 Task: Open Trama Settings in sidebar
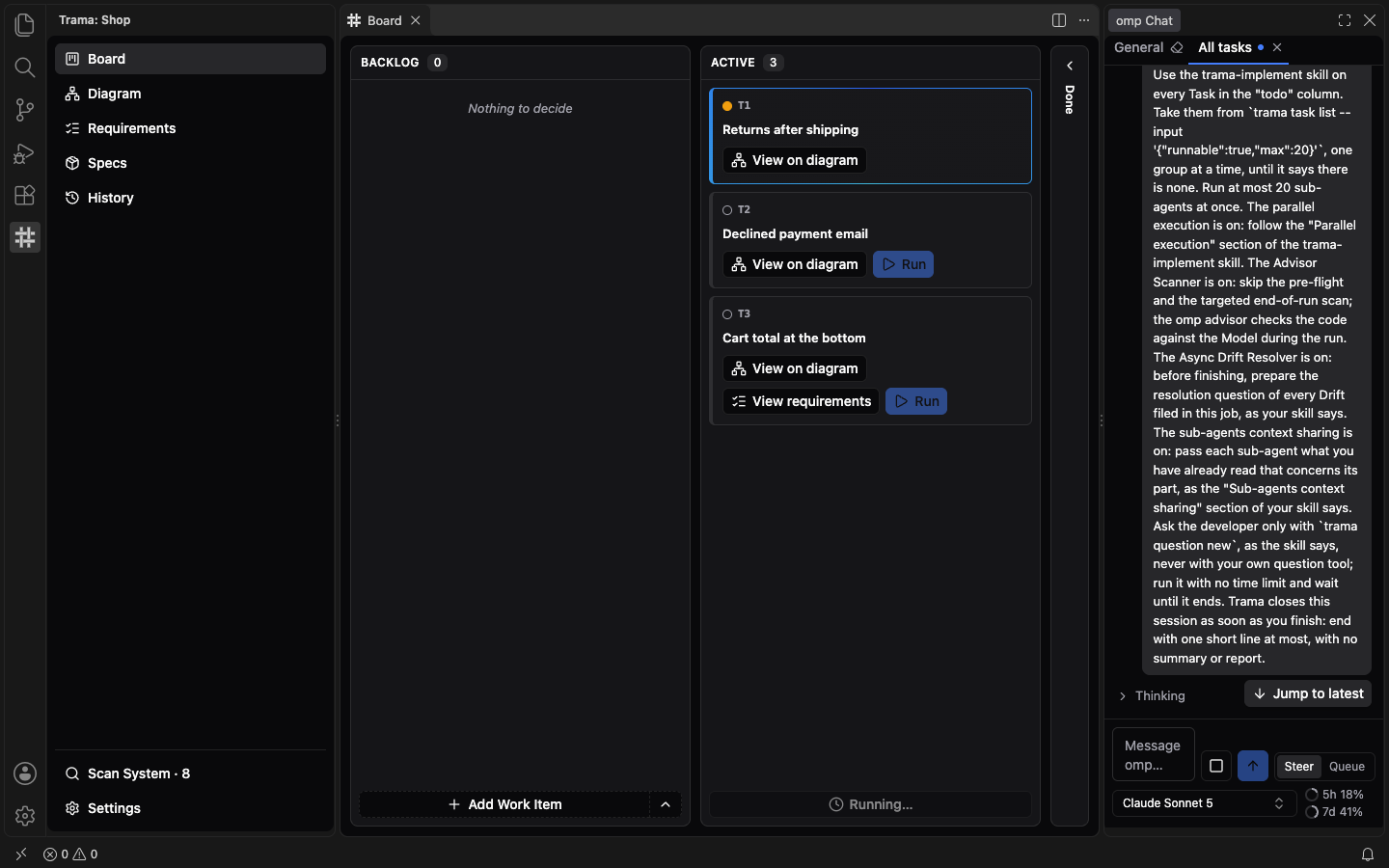click(190, 808)
